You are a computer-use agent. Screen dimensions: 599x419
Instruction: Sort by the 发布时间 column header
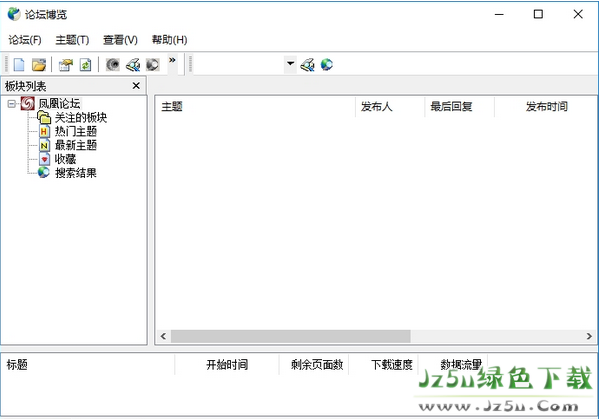tap(546, 107)
